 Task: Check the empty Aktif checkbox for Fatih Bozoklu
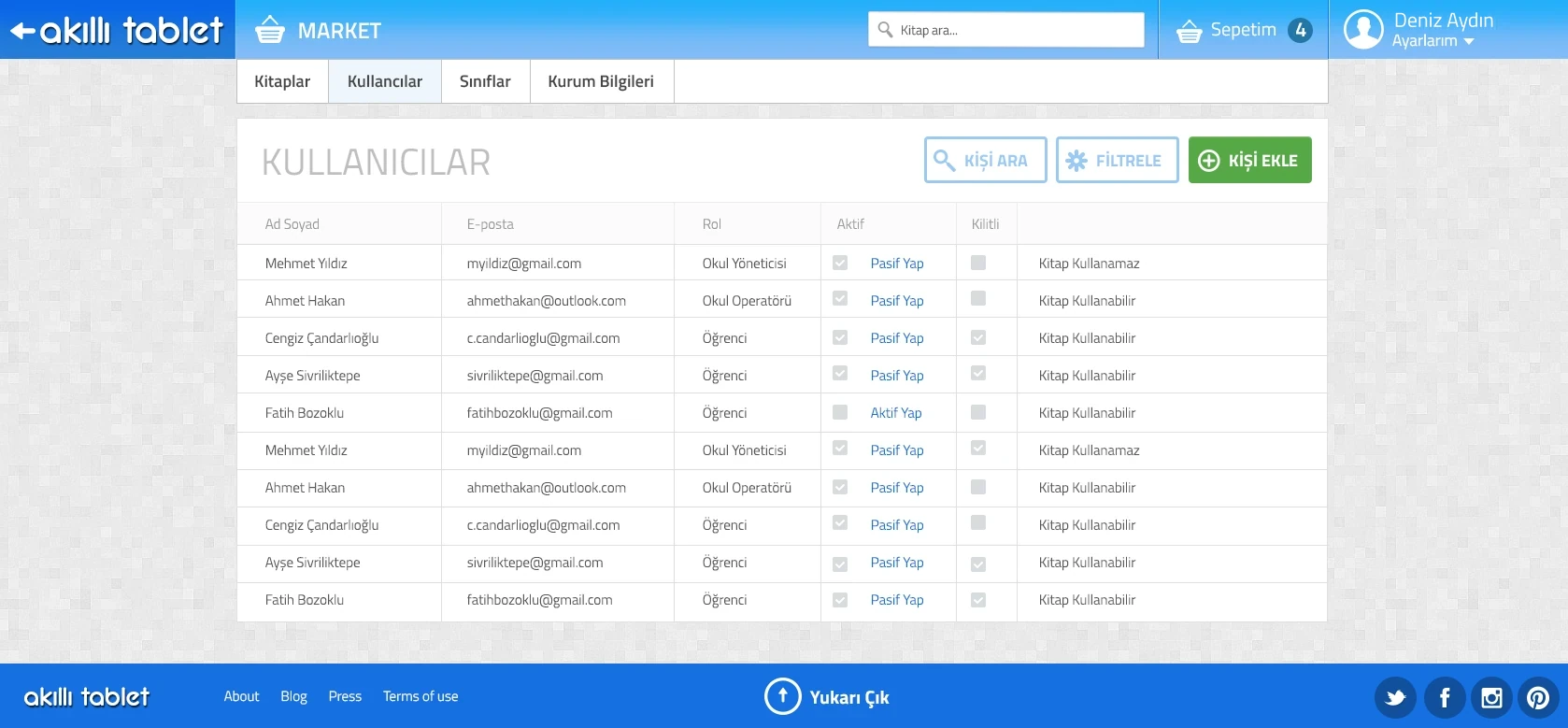[840, 412]
